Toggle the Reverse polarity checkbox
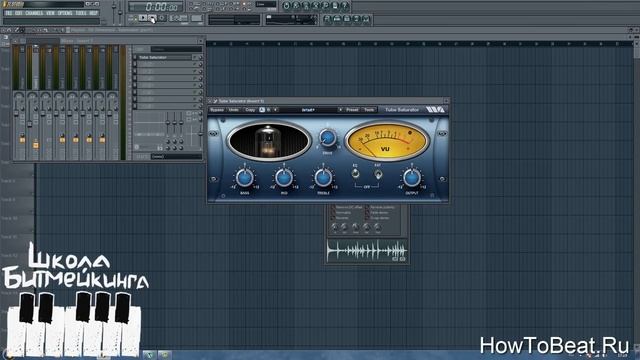The width and height of the screenshot is (640, 360). coord(367,207)
